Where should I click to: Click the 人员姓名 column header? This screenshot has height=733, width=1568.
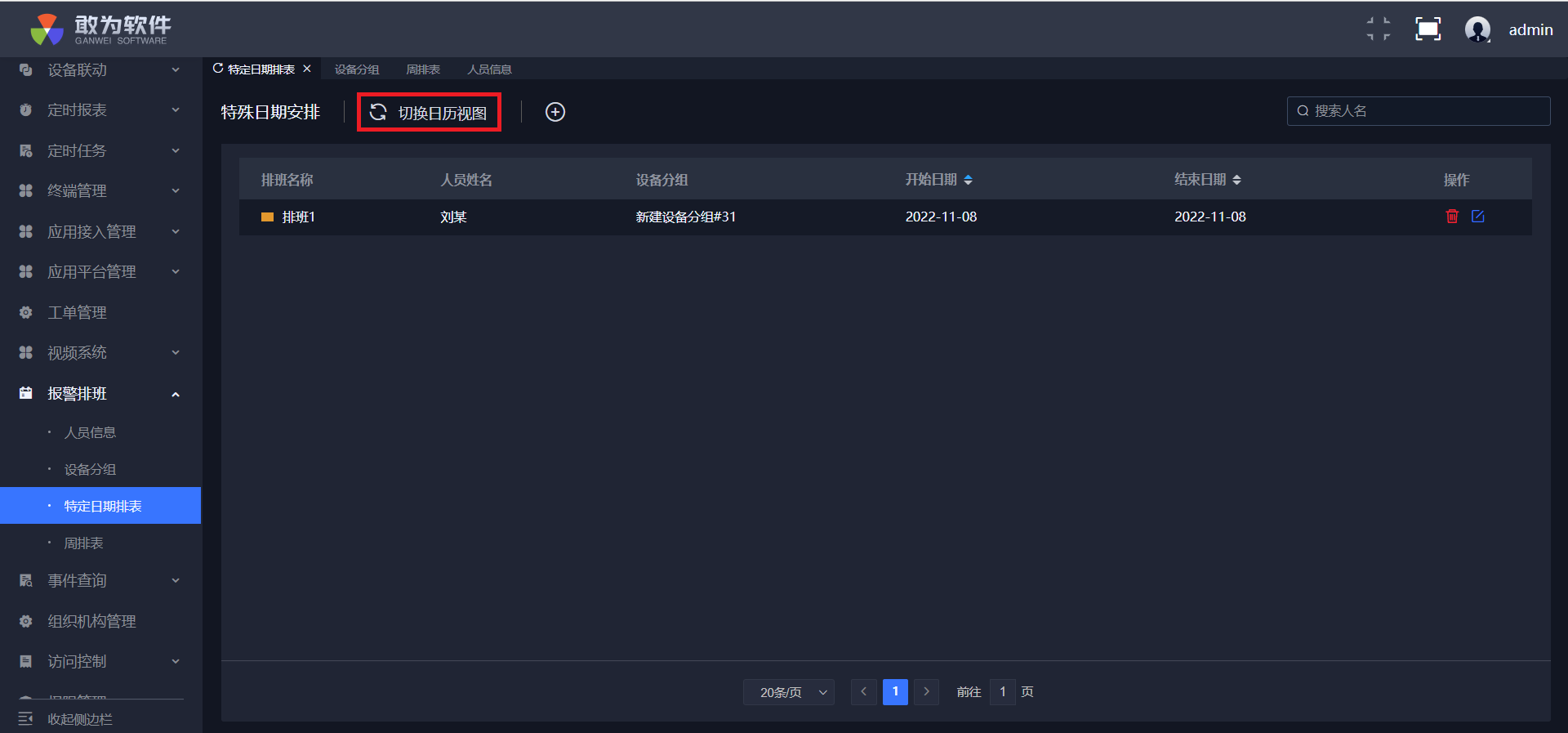466,180
